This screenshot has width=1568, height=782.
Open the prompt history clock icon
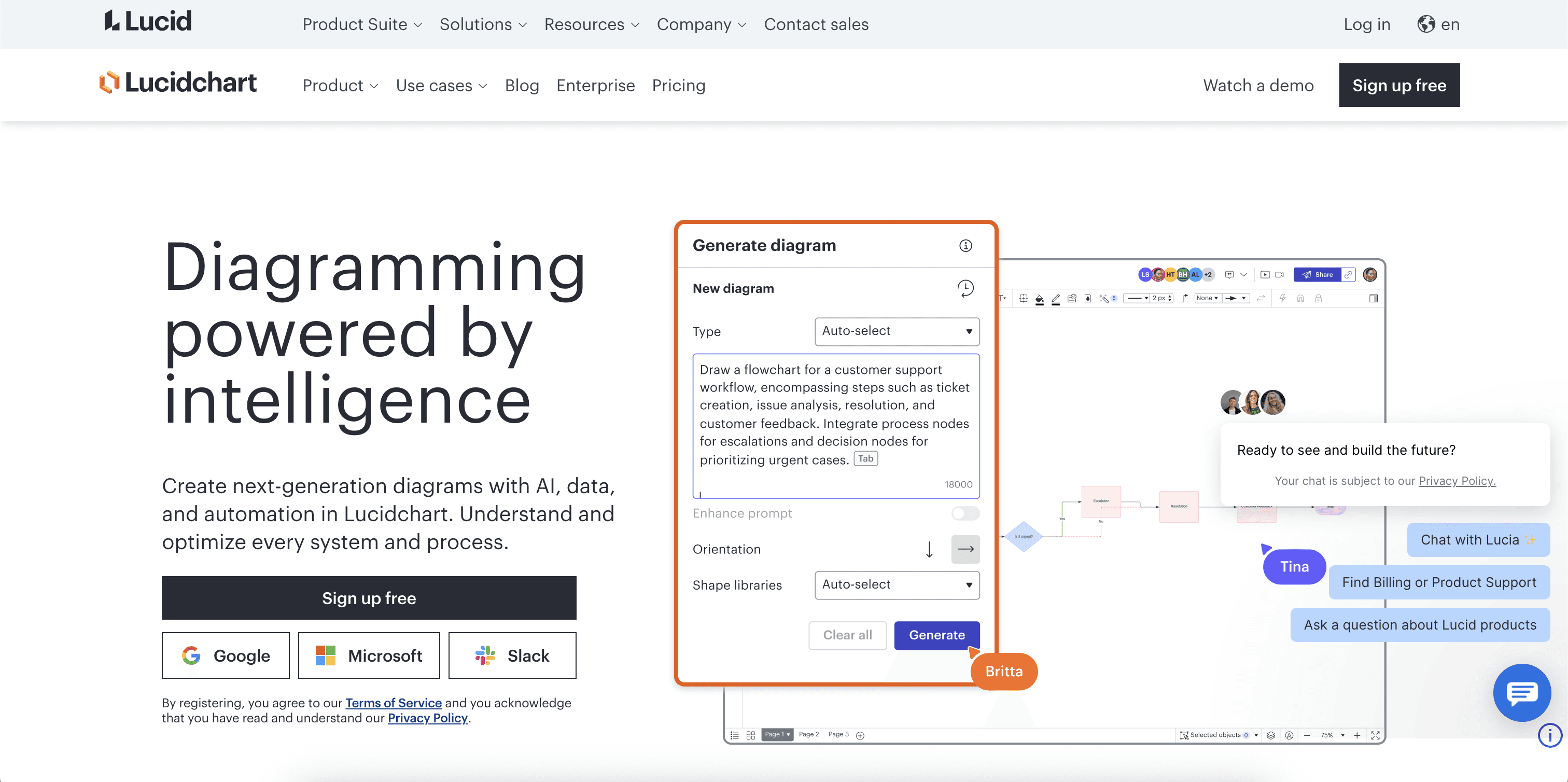965,288
